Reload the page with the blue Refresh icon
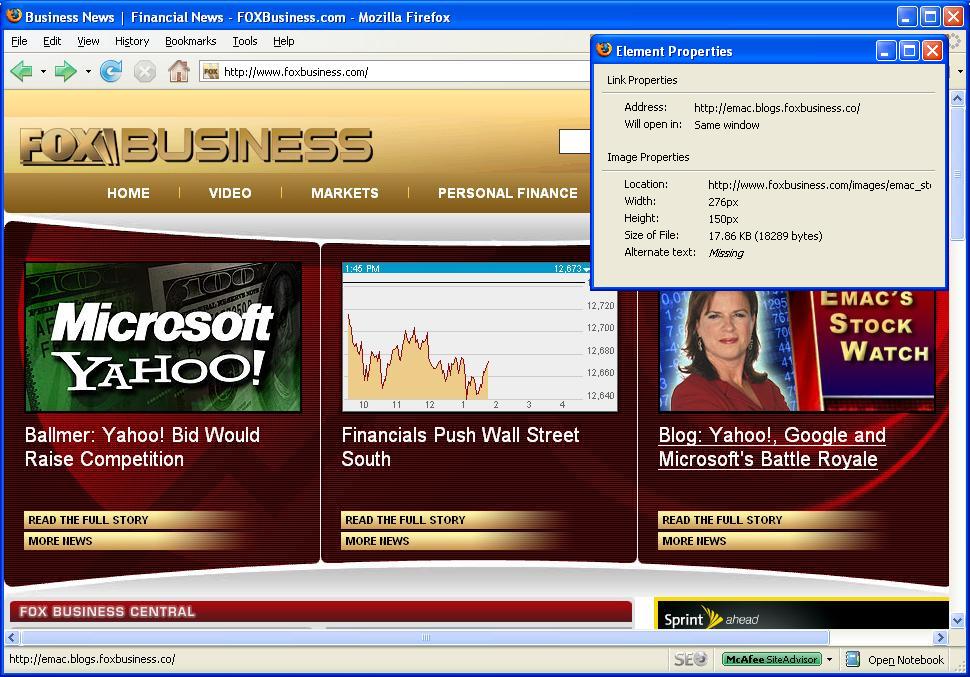970x677 pixels. click(111, 72)
